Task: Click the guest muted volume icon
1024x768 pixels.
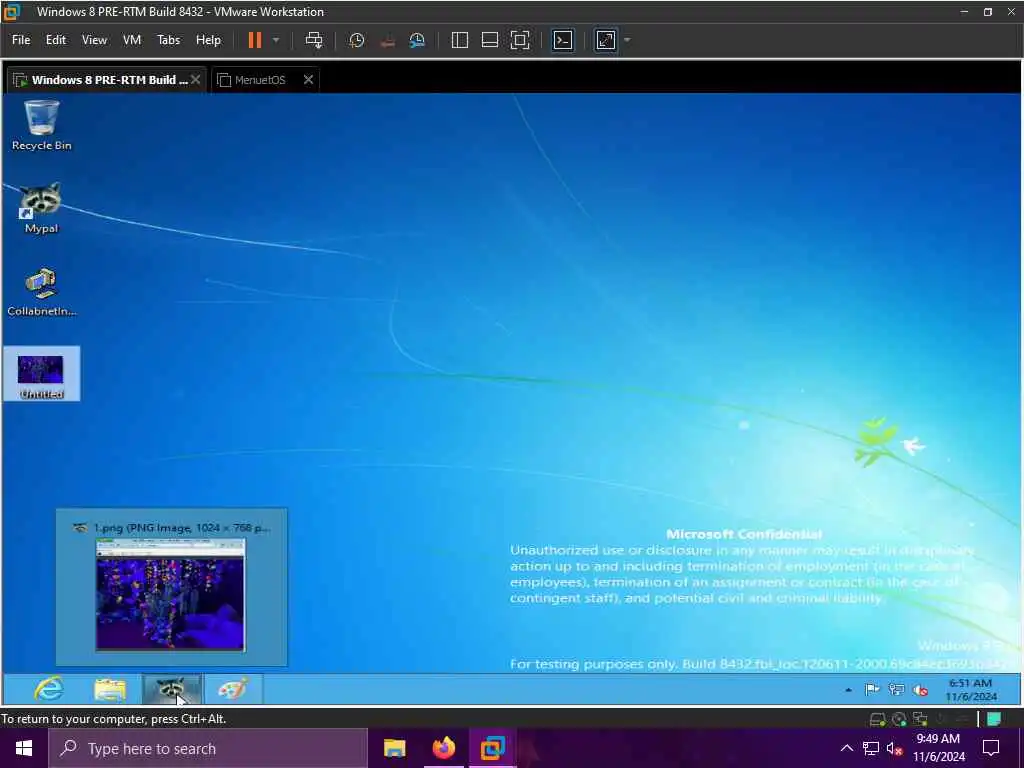Action: click(921, 690)
